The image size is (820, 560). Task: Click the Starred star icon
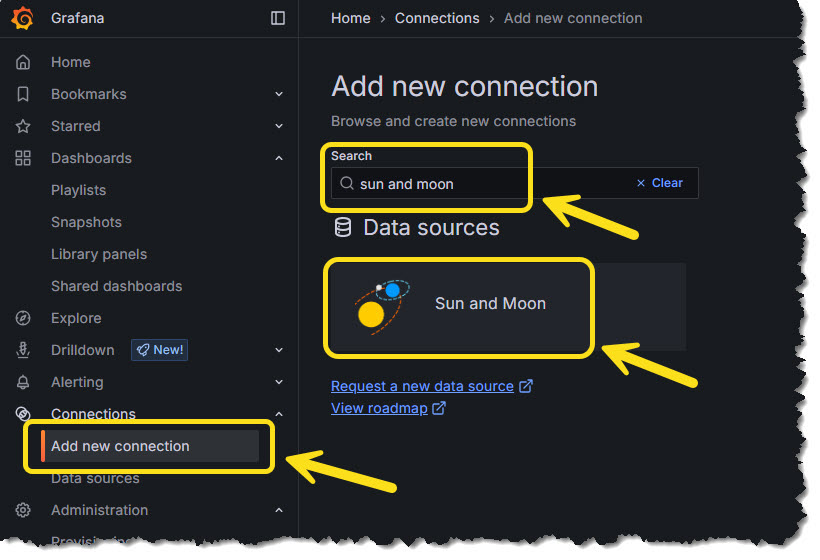[x=23, y=126]
